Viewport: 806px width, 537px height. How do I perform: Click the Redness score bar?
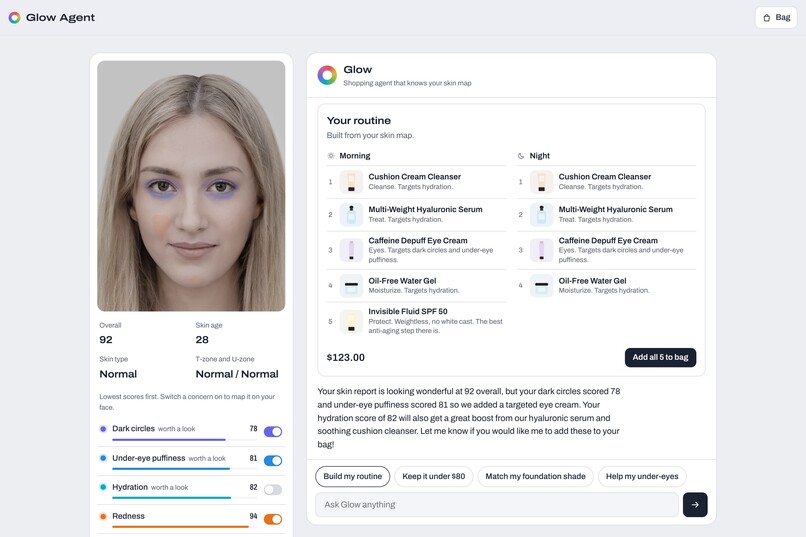click(x=185, y=526)
